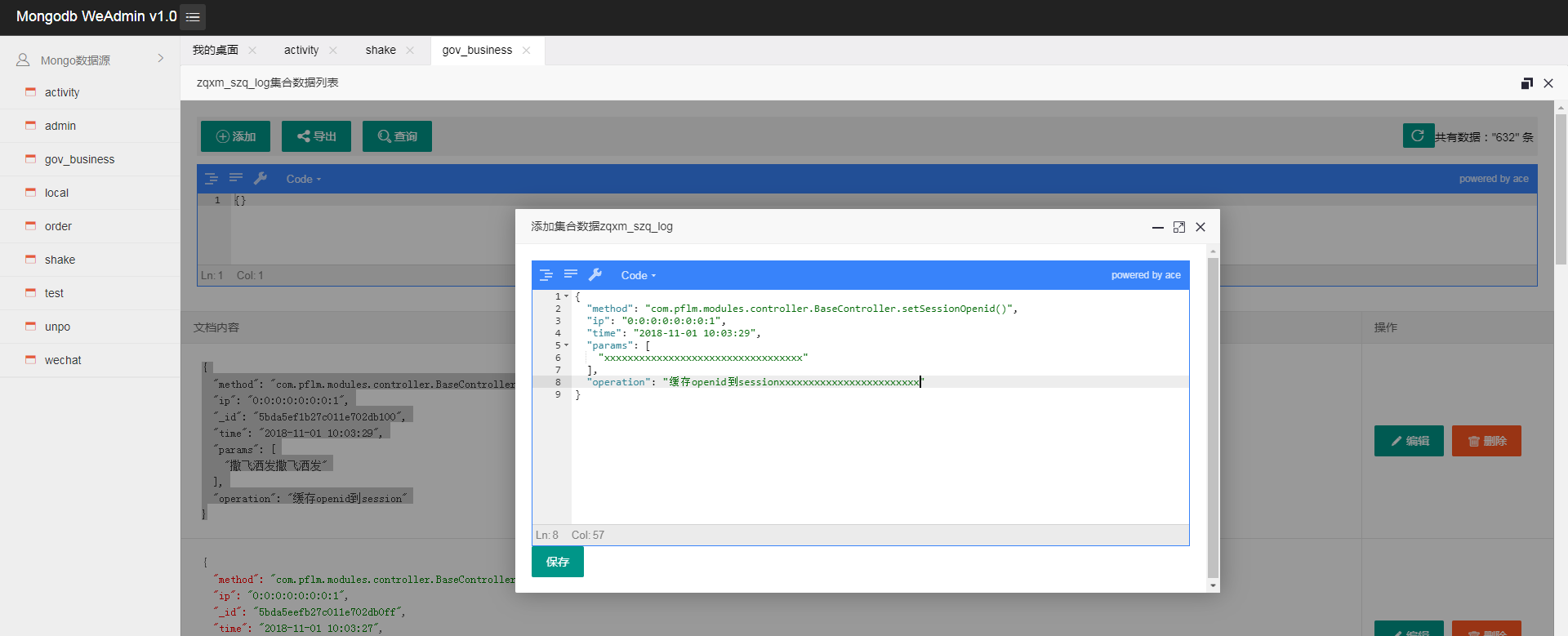Click the "time" line in dialog editor
1568x636 pixels.
pyautogui.click(x=674, y=333)
